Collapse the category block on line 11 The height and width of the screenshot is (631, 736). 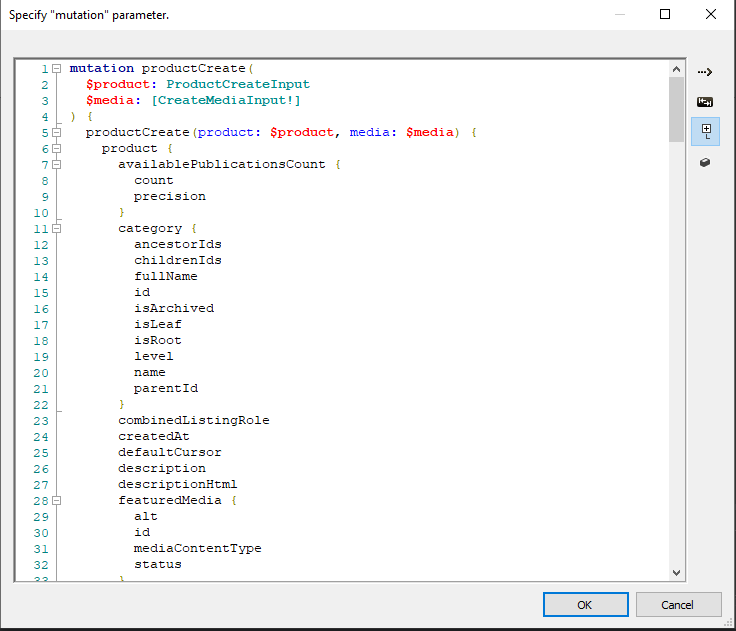(x=57, y=229)
